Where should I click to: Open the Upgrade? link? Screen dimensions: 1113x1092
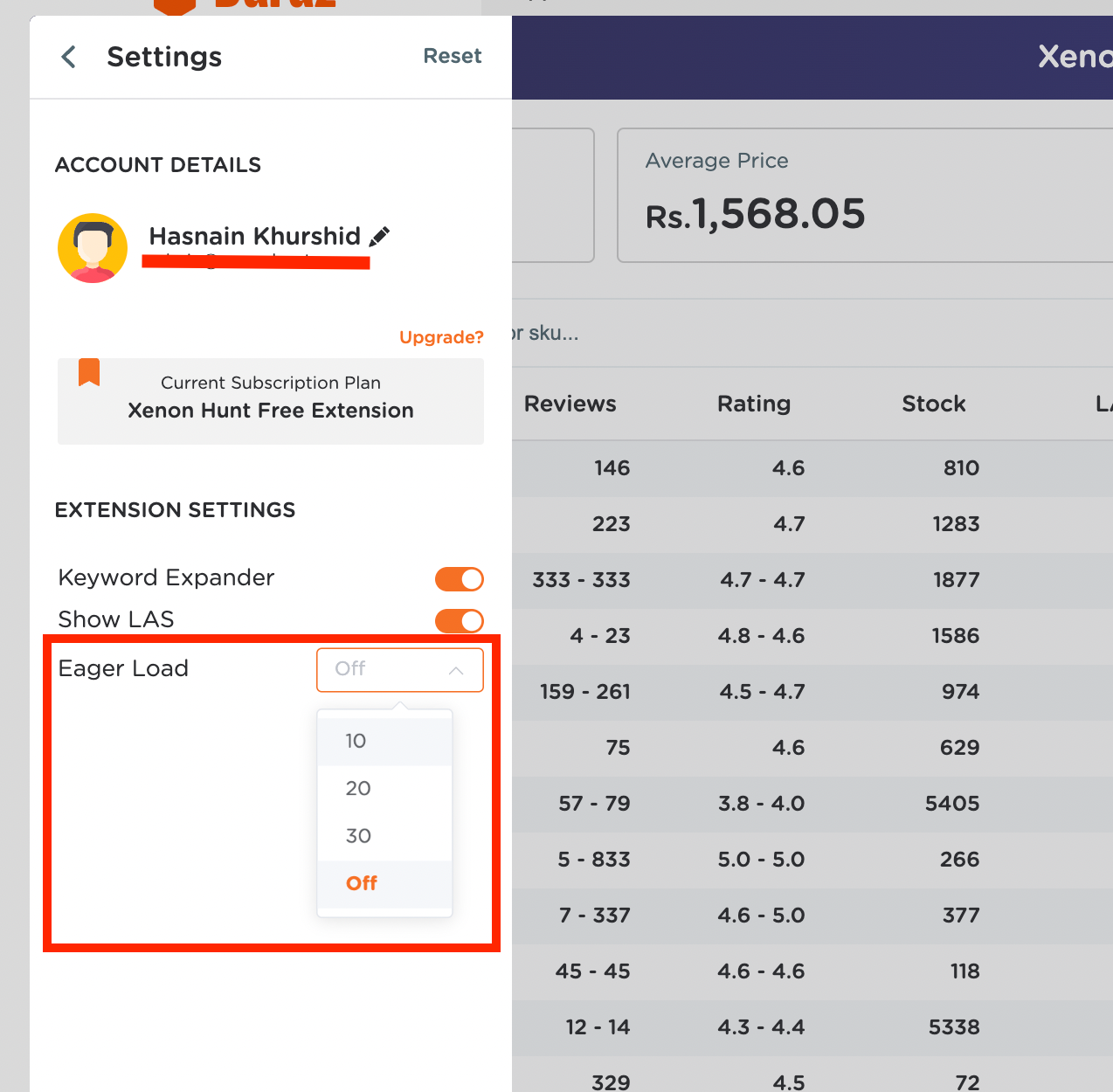(441, 337)
